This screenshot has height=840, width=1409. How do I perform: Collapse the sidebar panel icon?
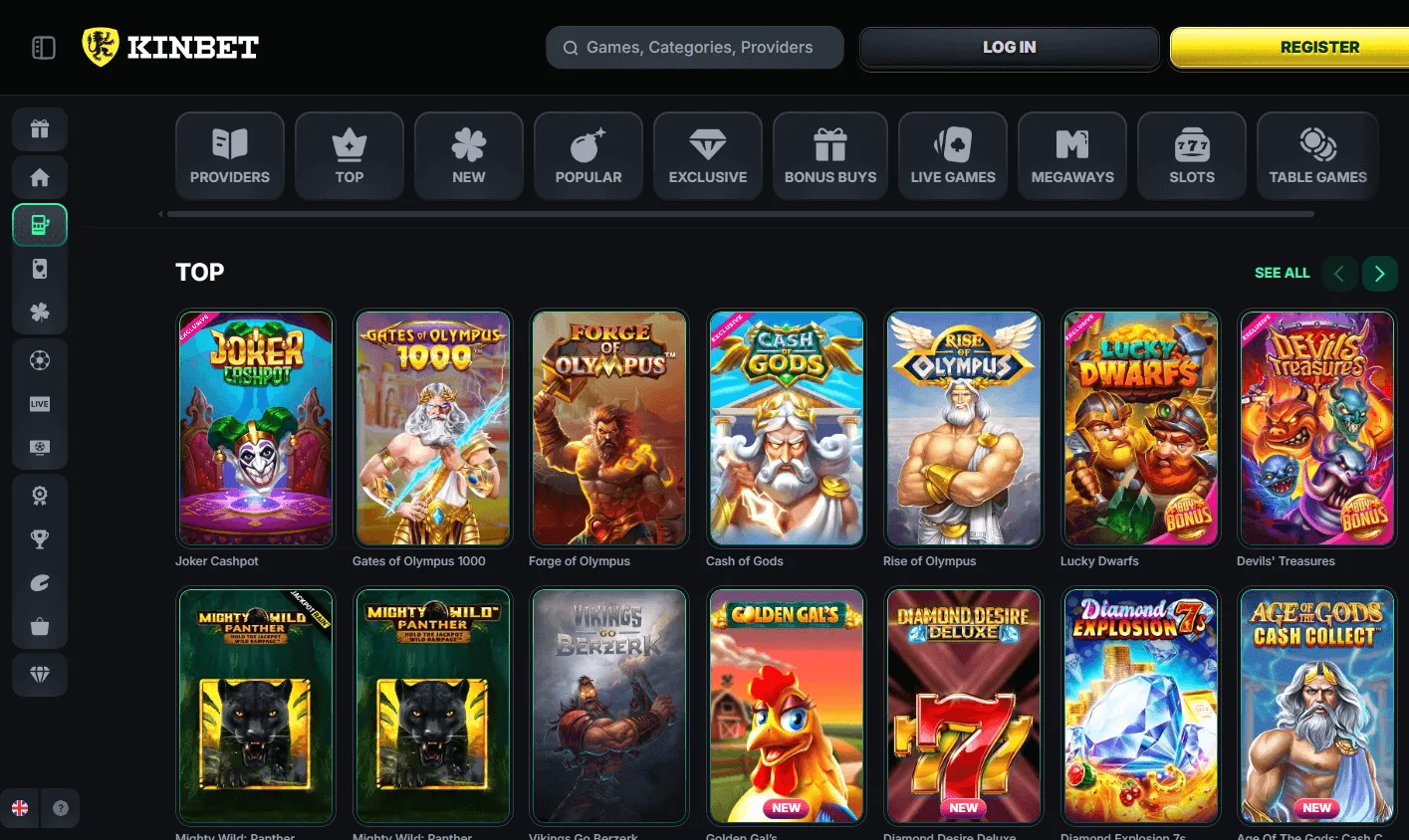pos(44,48)
